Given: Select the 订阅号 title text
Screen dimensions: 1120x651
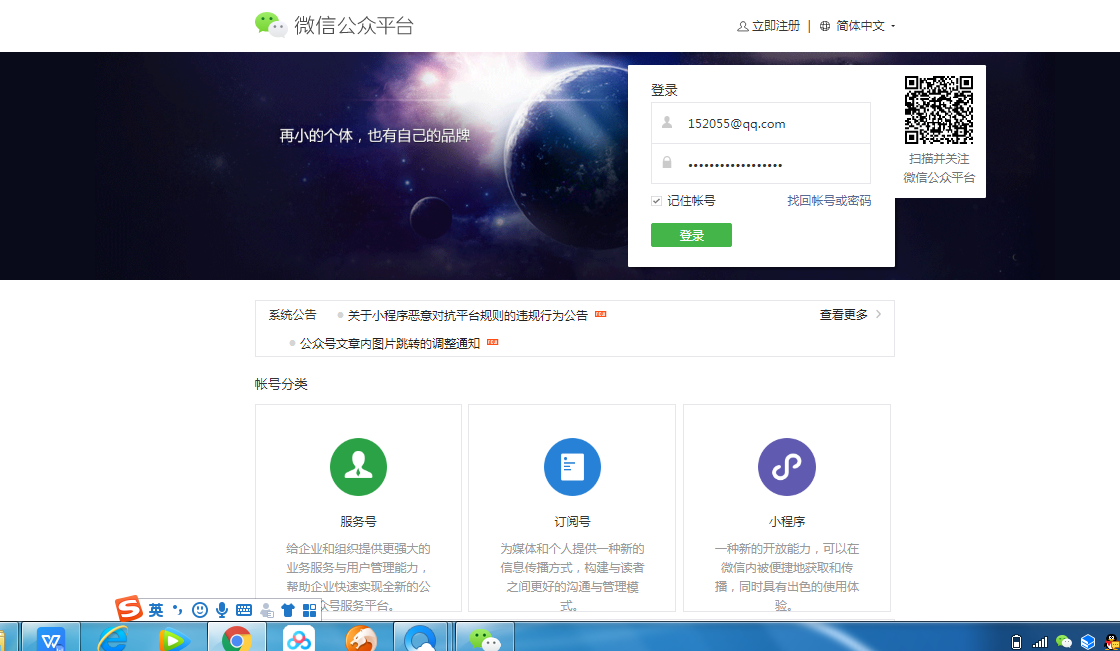Looking at the screenshot, I should (x=572, y=522).
